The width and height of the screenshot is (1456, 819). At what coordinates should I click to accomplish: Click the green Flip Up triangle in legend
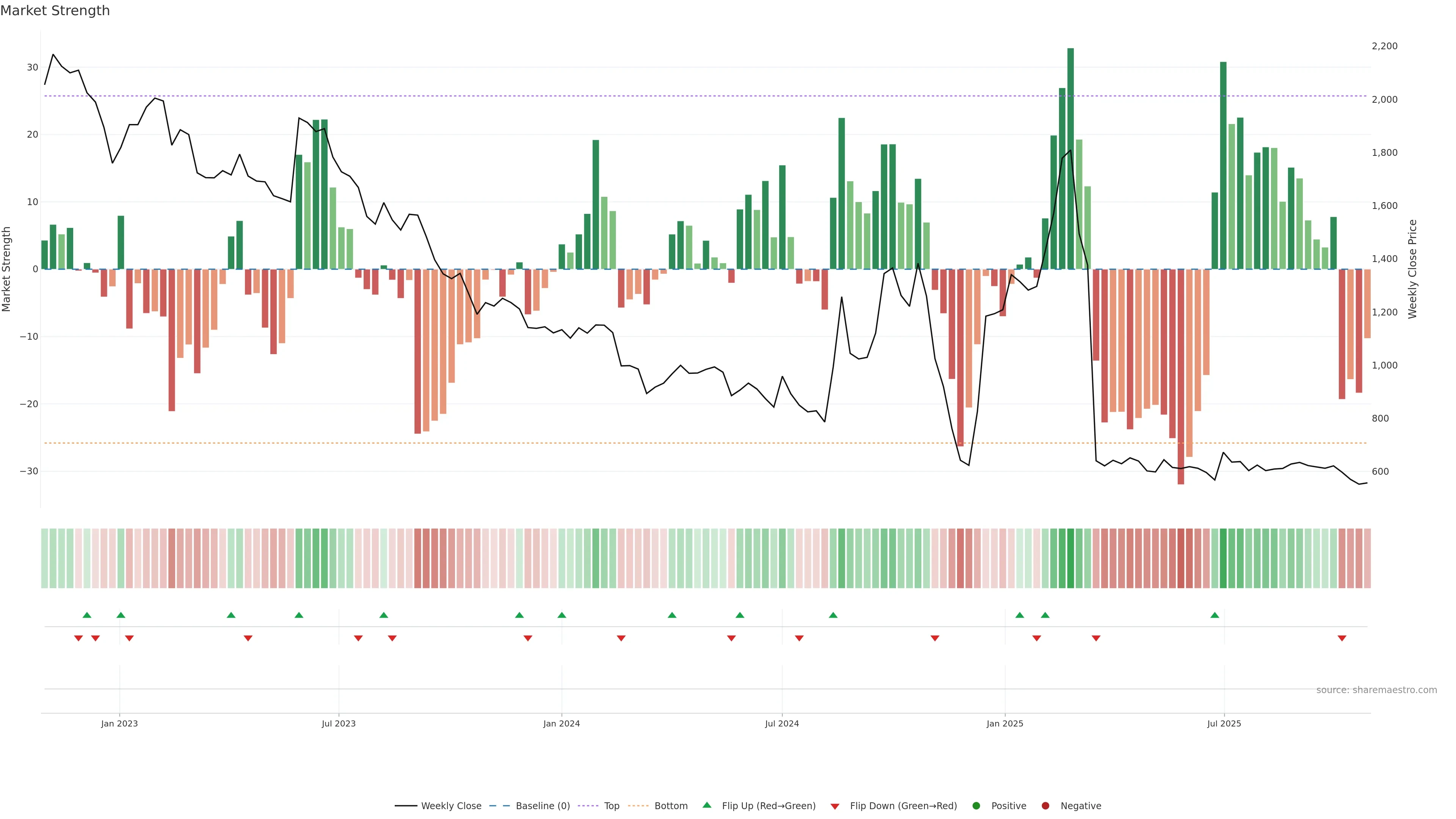(x=706, y=805)
